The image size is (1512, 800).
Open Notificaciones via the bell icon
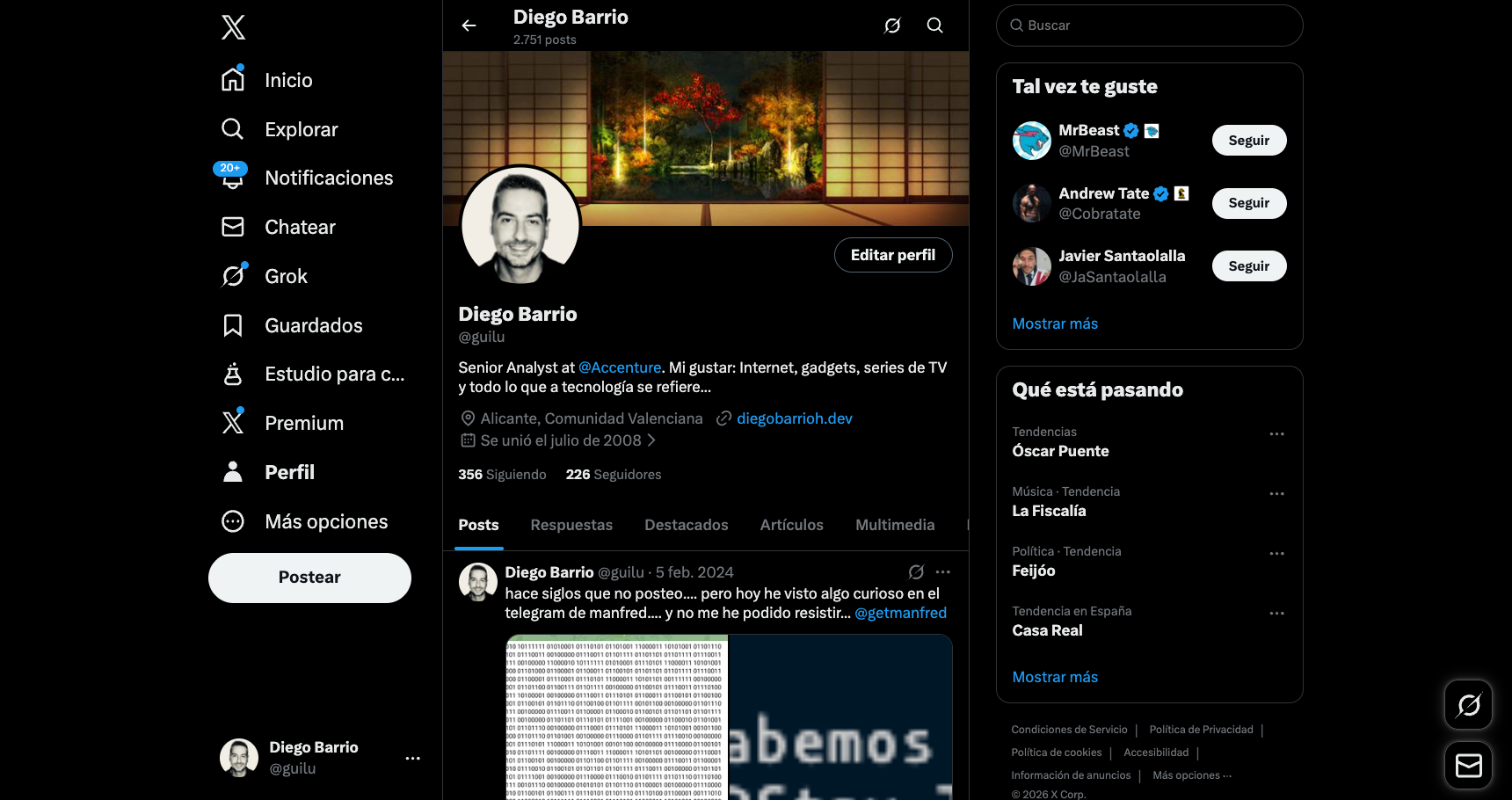point(233,178)
